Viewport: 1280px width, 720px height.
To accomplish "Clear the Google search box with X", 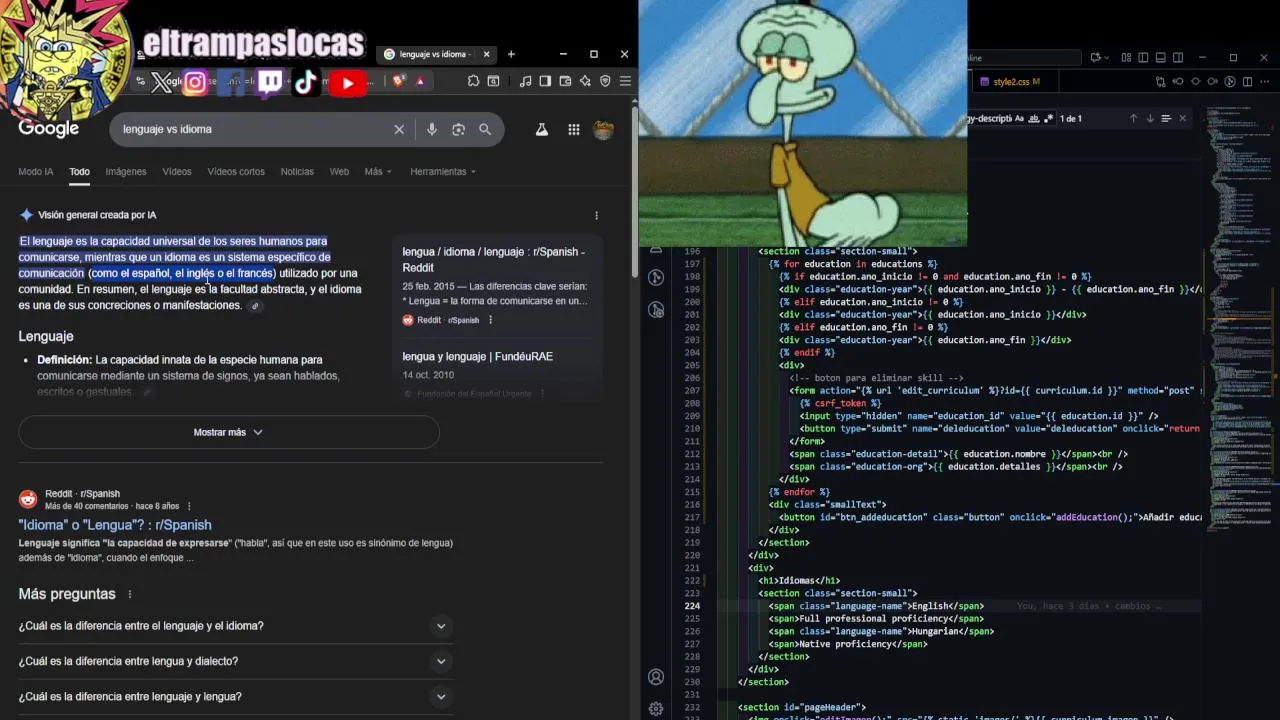I will [399, 129].
